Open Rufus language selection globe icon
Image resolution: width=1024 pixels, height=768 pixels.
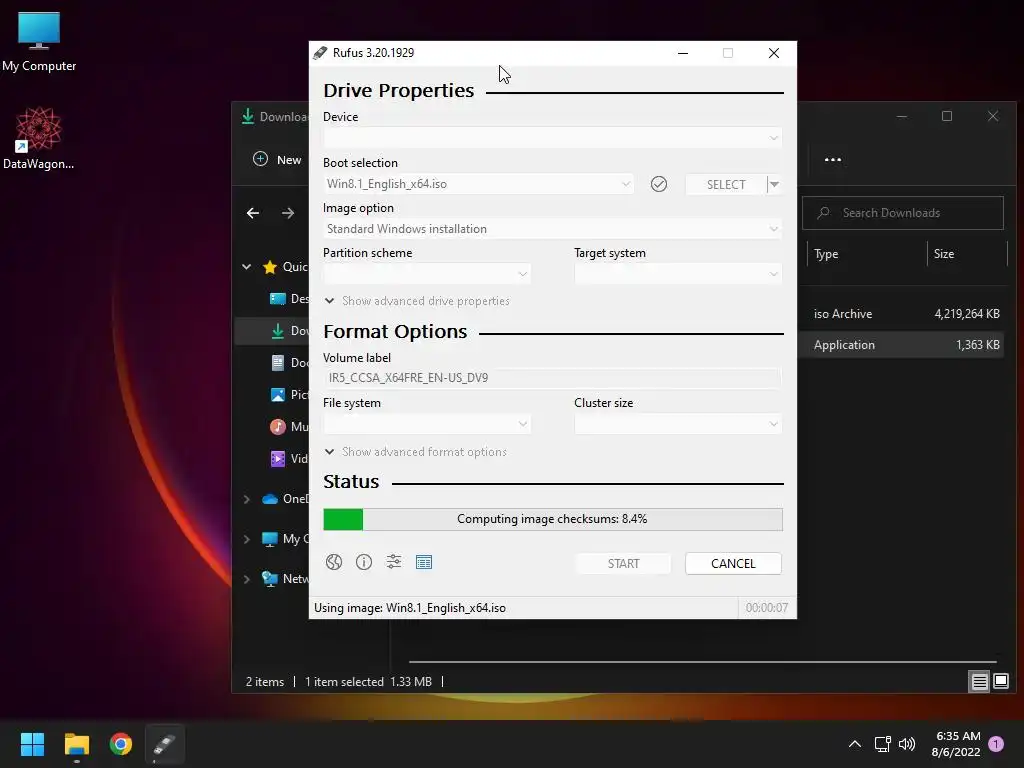tap(334, 562)
